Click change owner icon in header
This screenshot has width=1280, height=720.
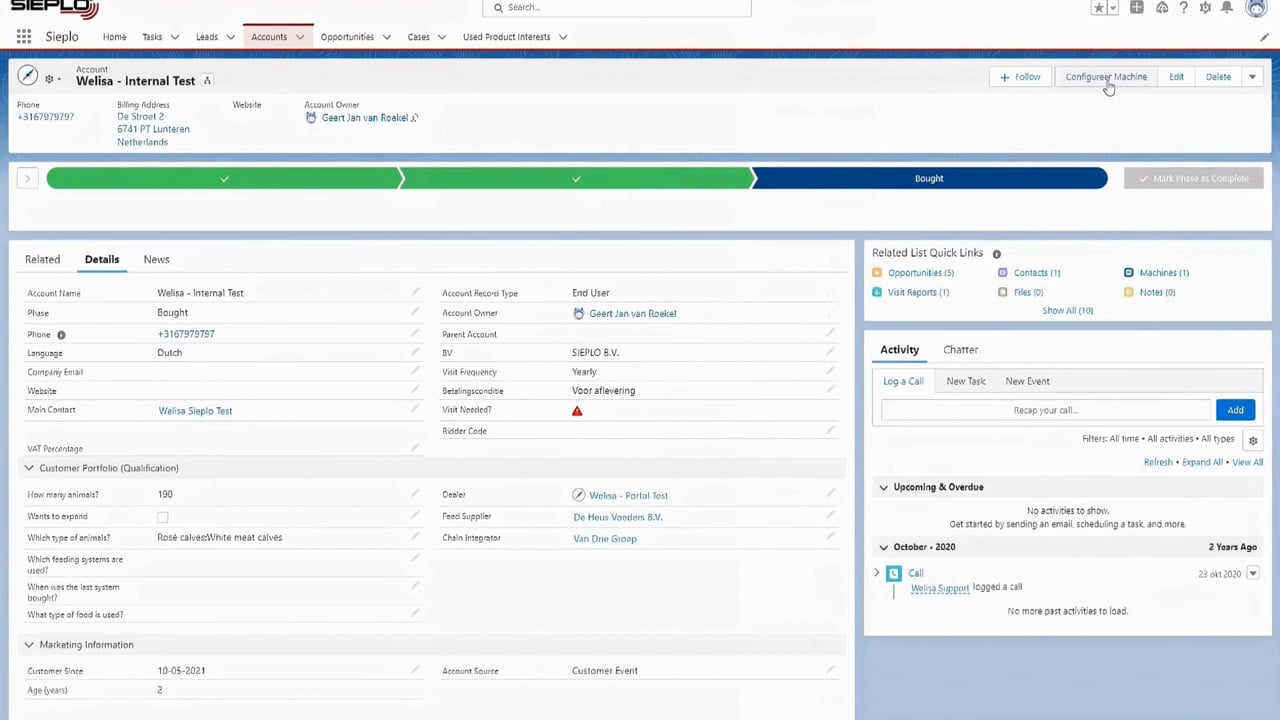414,118
